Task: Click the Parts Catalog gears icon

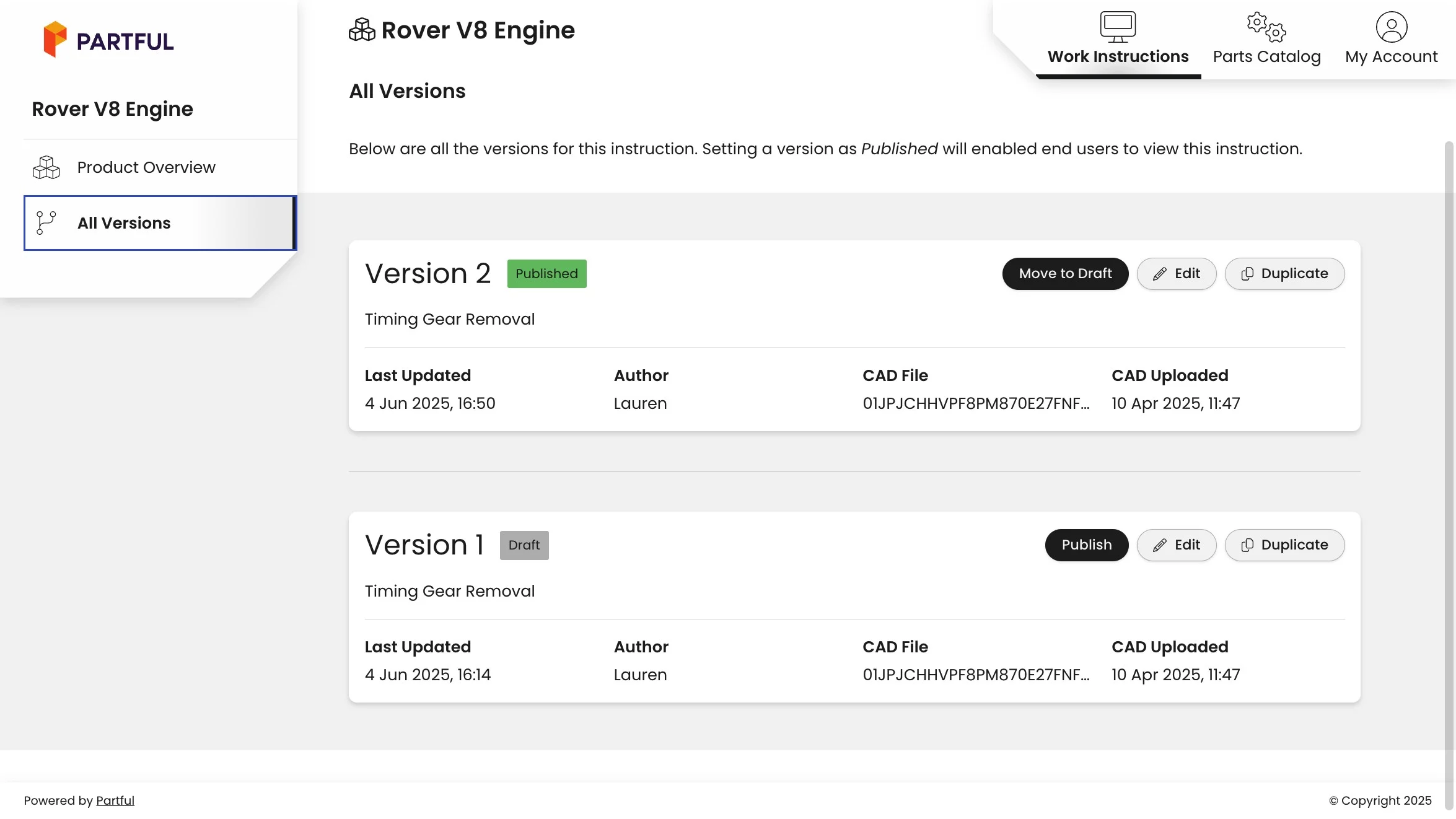Action: click(1266, 27)
